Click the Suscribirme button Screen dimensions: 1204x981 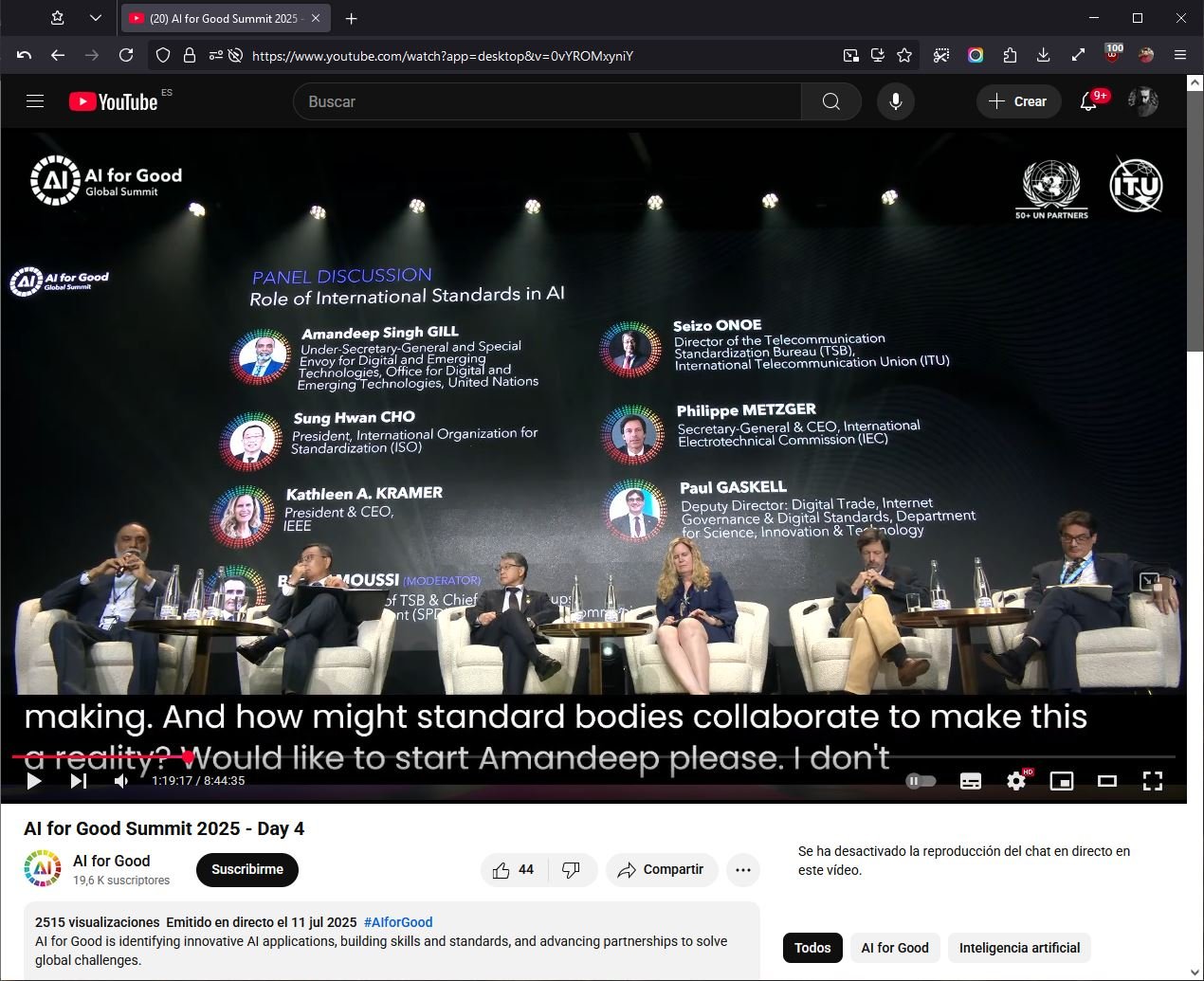(247, 870)
